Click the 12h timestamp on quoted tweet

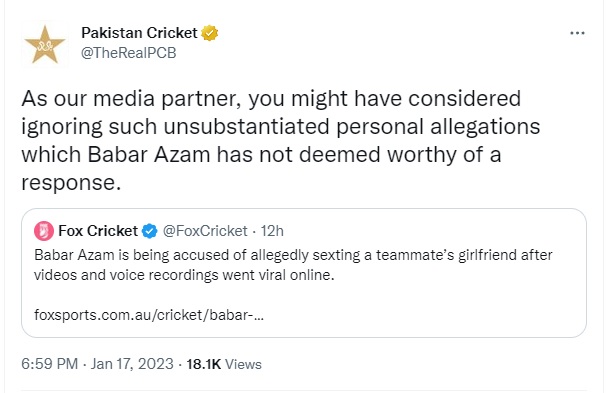tap(272, 231)
